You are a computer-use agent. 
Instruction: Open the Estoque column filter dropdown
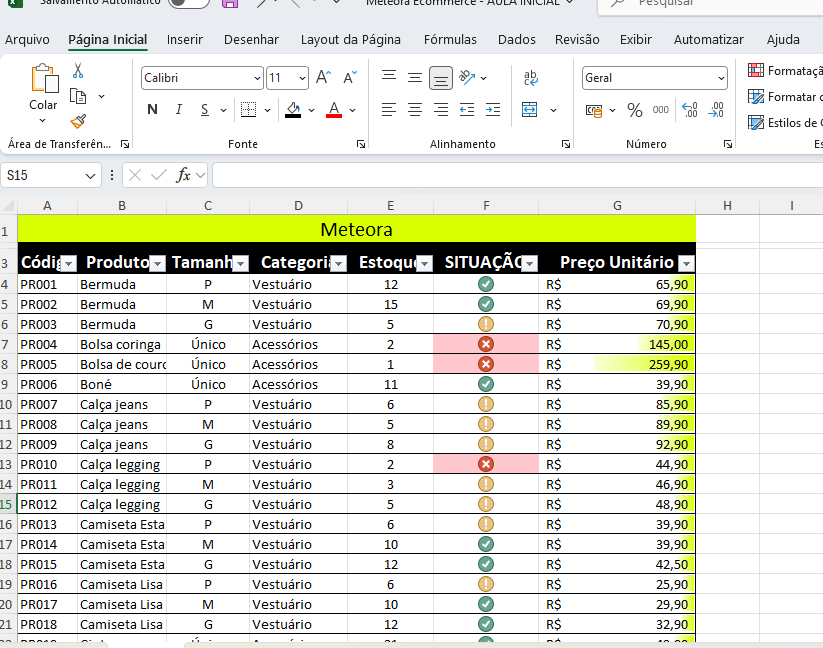coord(425,263)
